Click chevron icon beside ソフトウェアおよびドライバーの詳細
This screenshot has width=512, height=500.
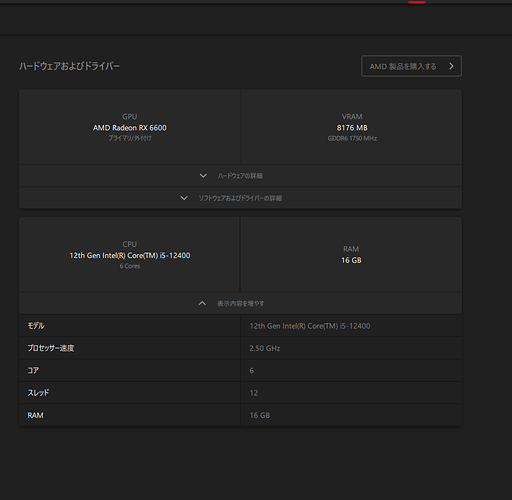pyautogui.click(x=184, y=198)
